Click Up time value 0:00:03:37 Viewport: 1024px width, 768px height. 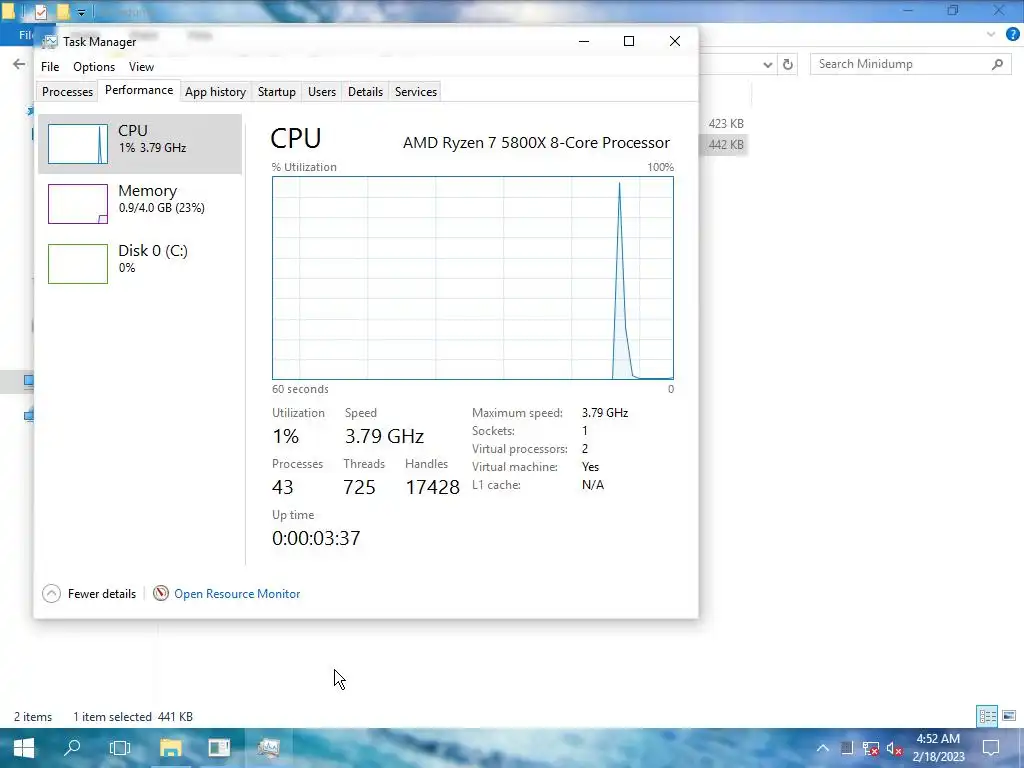[316, 538]
